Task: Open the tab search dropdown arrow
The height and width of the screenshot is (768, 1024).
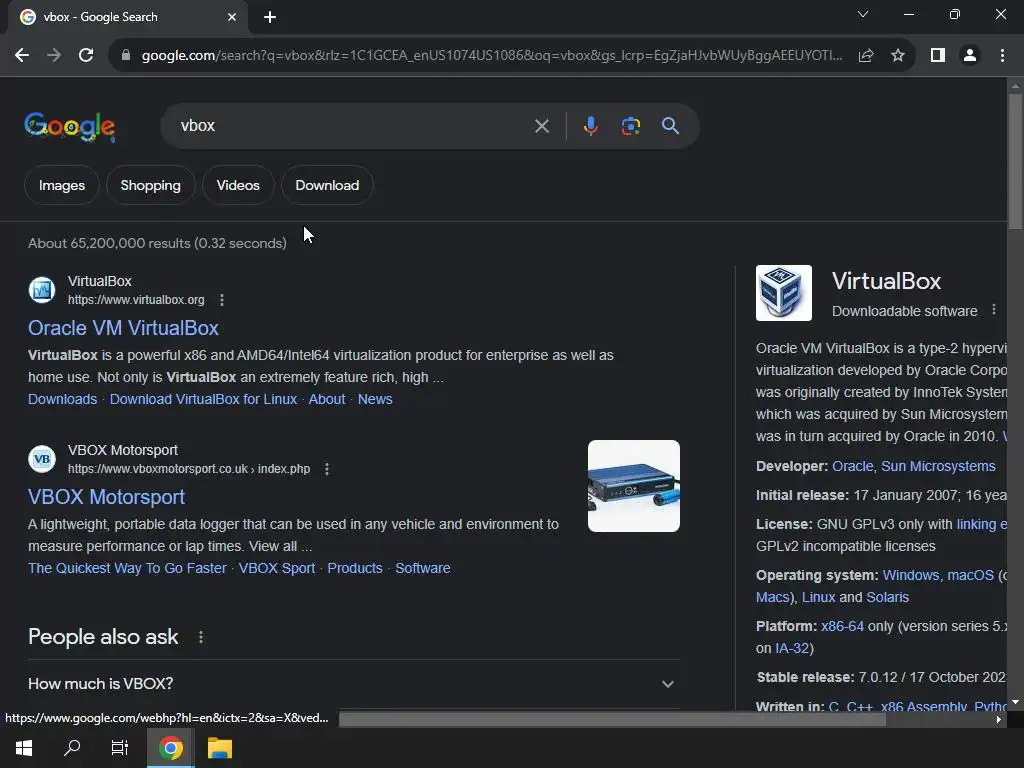Action: (863, 14)
